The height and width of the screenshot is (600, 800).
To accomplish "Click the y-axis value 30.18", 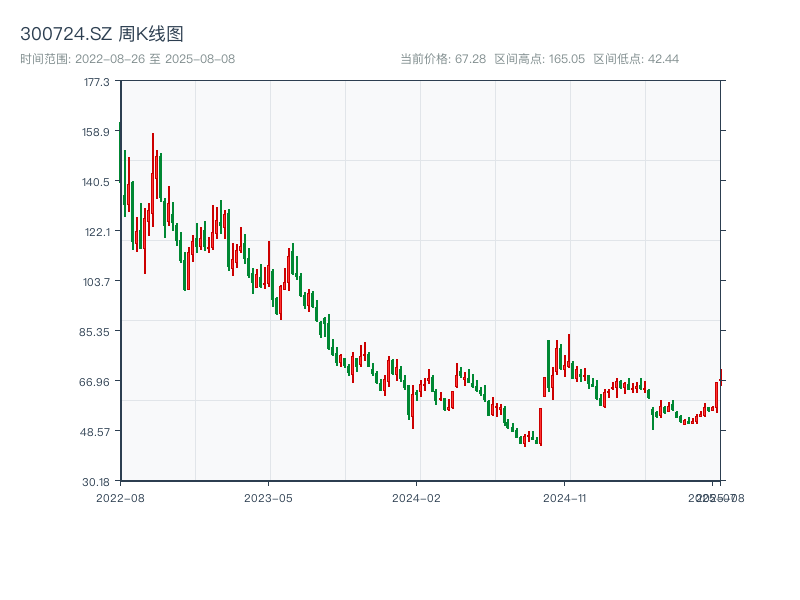I will tap(96, 482).
